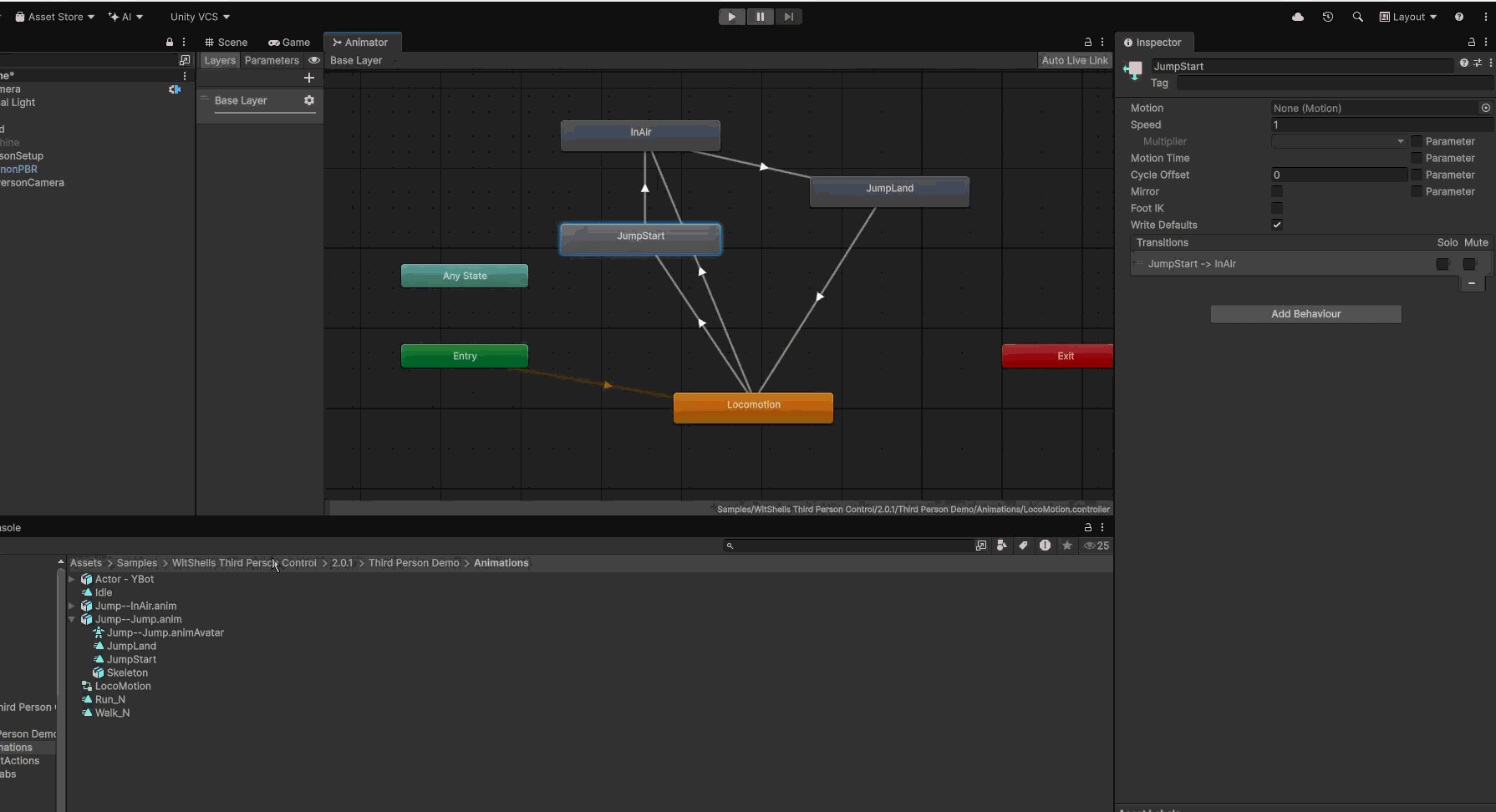
Task: Click the Project search by label icon
Action: coord(1023,546)
